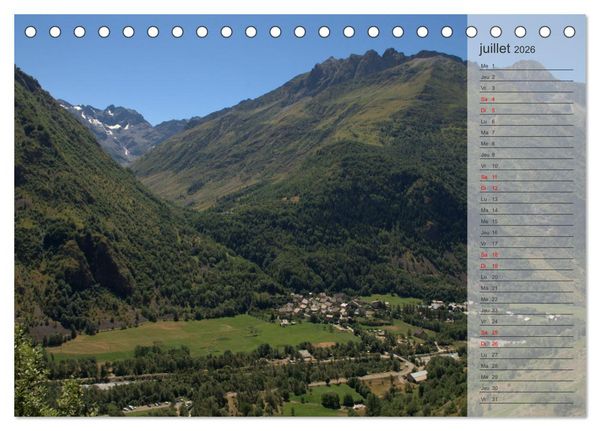Select the red "Di 12" day row
Image resolution: width=600 pixels, height=431 pixels.
click(x=527, y=188)
